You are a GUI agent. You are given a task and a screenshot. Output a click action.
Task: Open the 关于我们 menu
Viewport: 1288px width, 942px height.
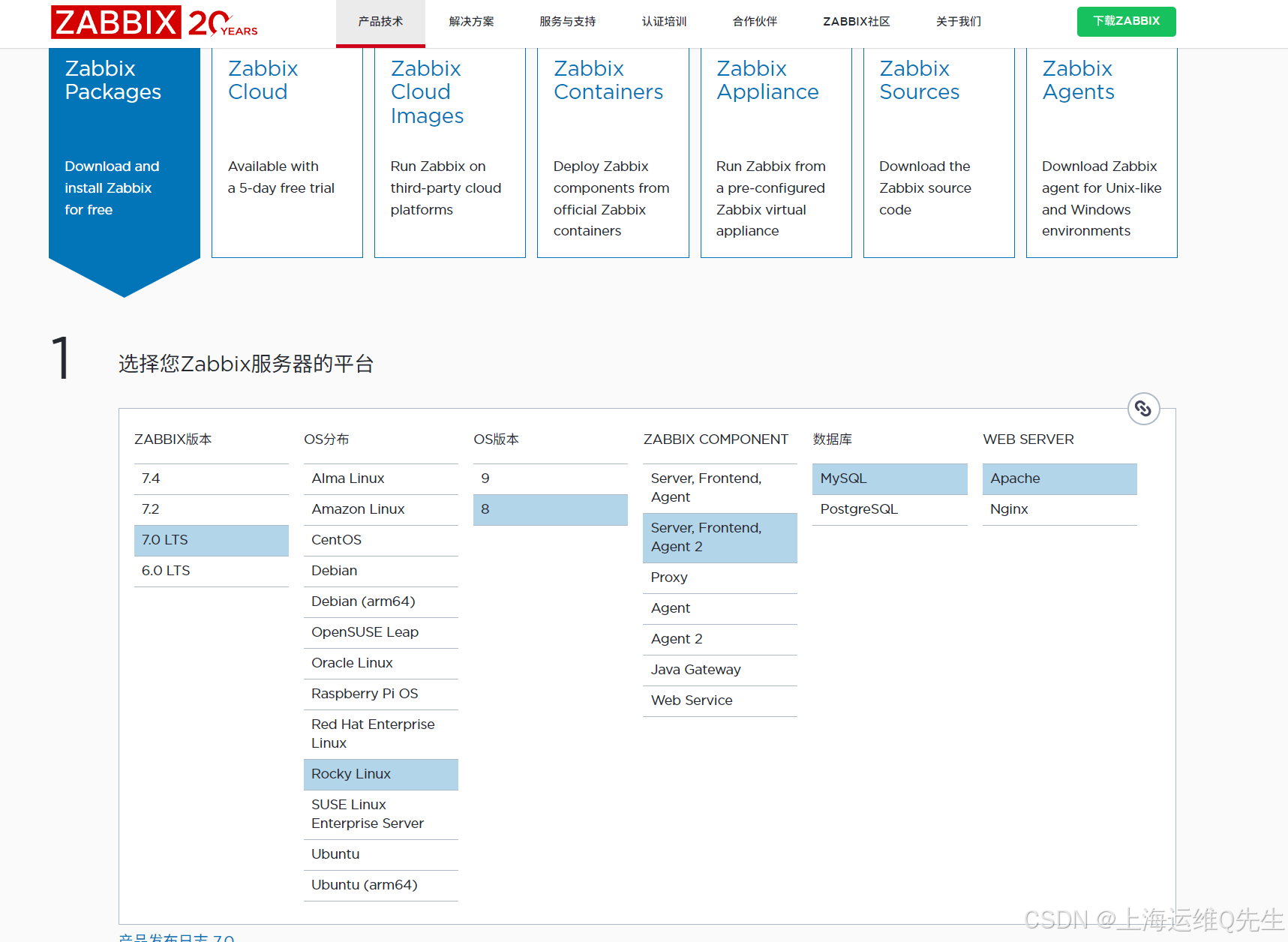959,22
